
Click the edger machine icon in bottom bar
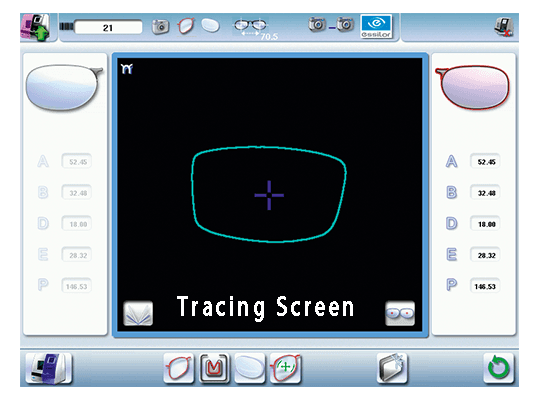point(49,368)
